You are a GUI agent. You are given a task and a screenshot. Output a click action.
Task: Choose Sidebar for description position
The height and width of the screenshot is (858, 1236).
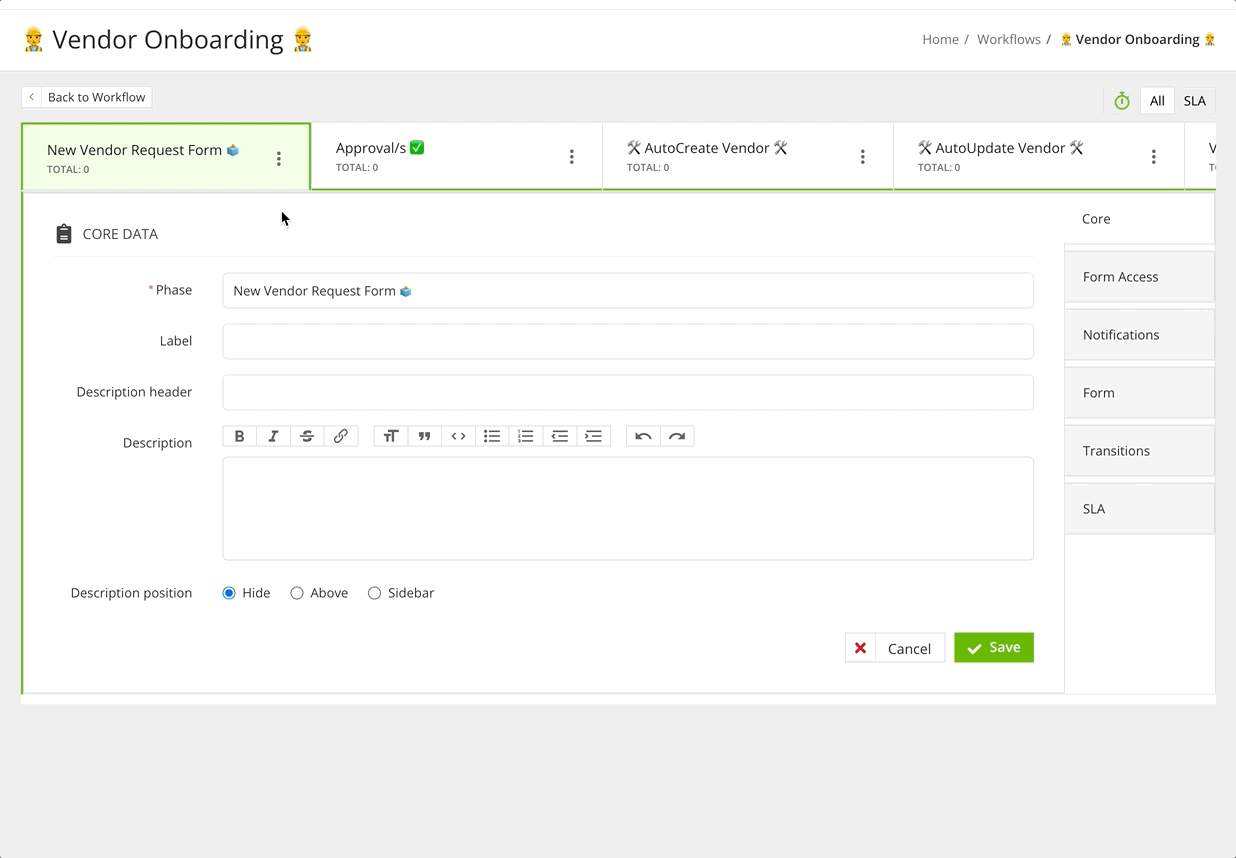(x=374, y=592)
